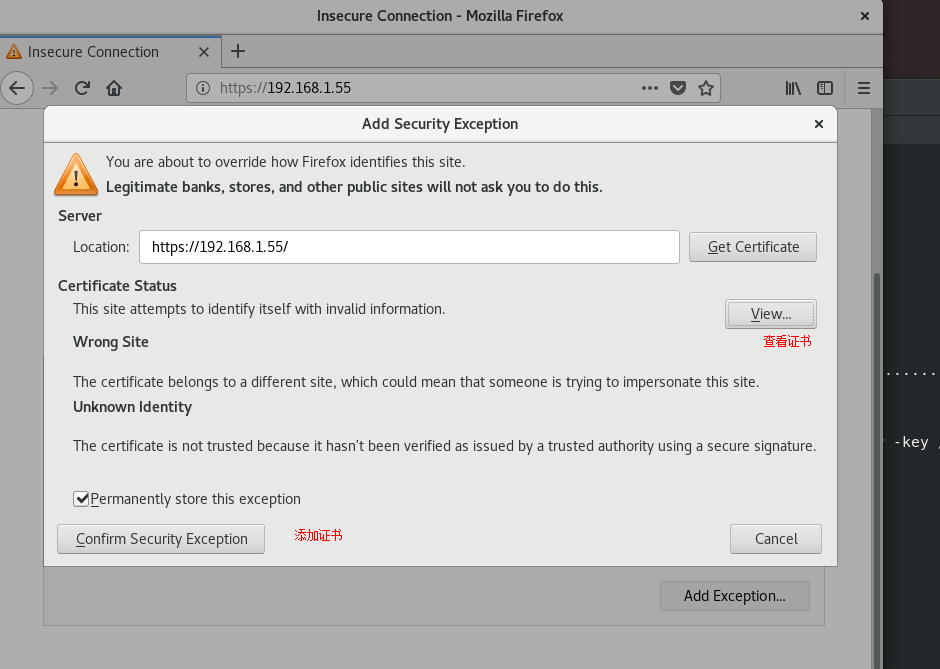940x669 pixels.
Task: Close the Add Security Exception dialog
Action: 819,124
